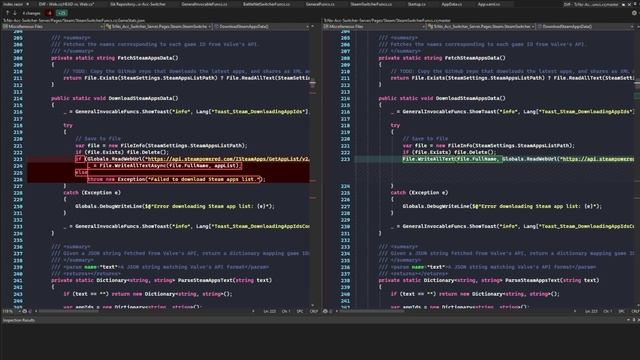The height and width of the screenshot is (360, 640).
Task: Open SteamSwitcherFuncs.cs tab
Action: click(371, 4)
